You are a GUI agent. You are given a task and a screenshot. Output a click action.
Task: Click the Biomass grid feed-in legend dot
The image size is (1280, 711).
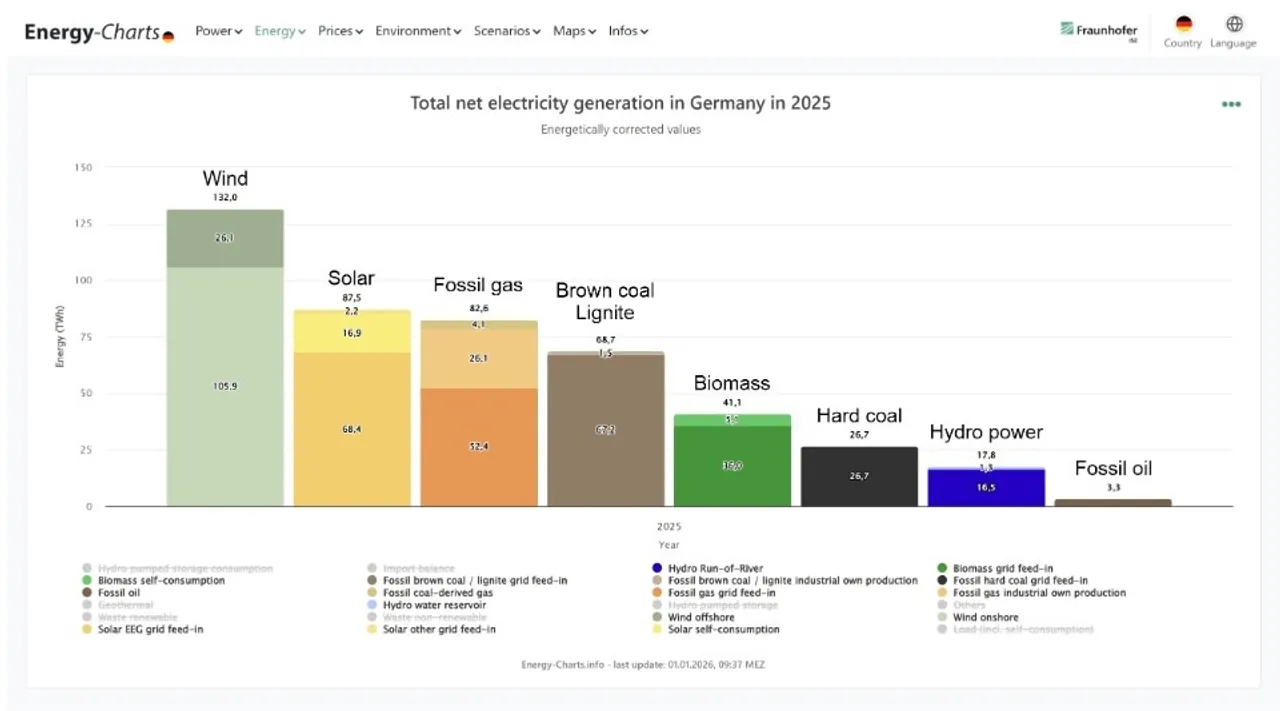point(944,567)
